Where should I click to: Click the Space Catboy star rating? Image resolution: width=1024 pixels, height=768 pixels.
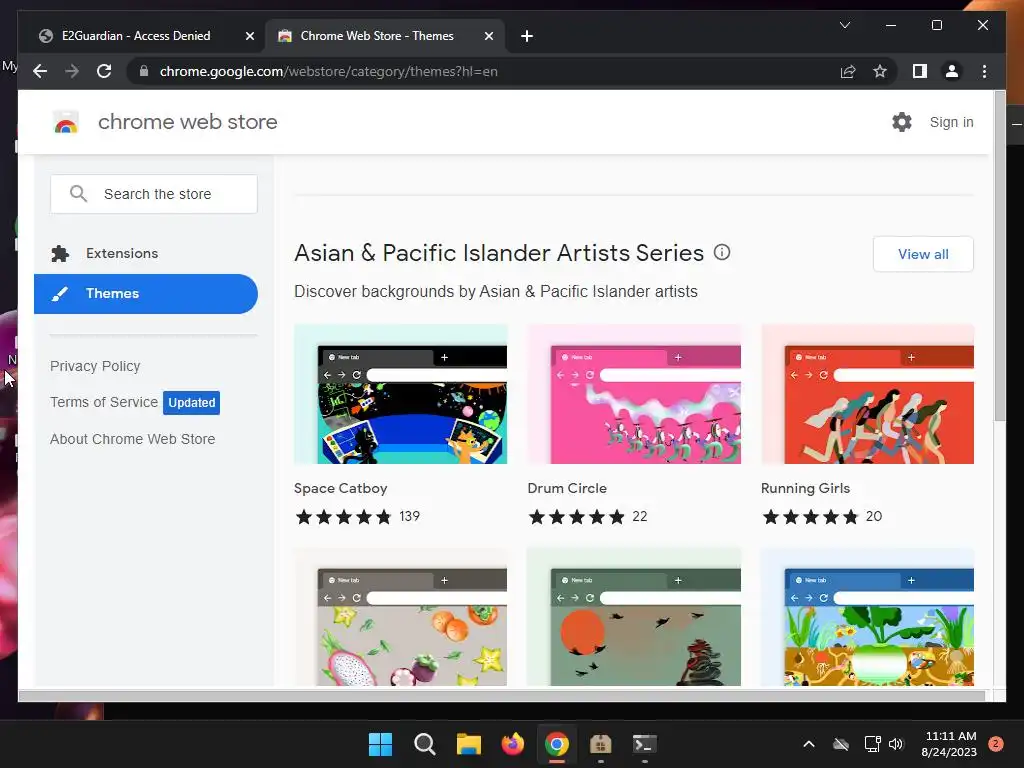[x=344, y=517]
